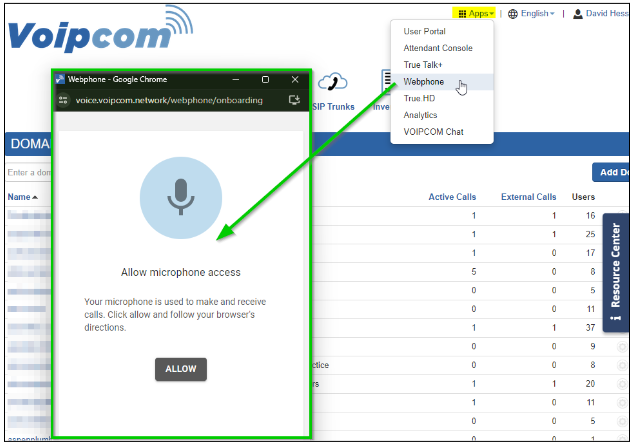Image resolution: width=635 pixels, height=445 pixels.
Task: Click the row action icon in Users 20 row
Action: point(622,384)
